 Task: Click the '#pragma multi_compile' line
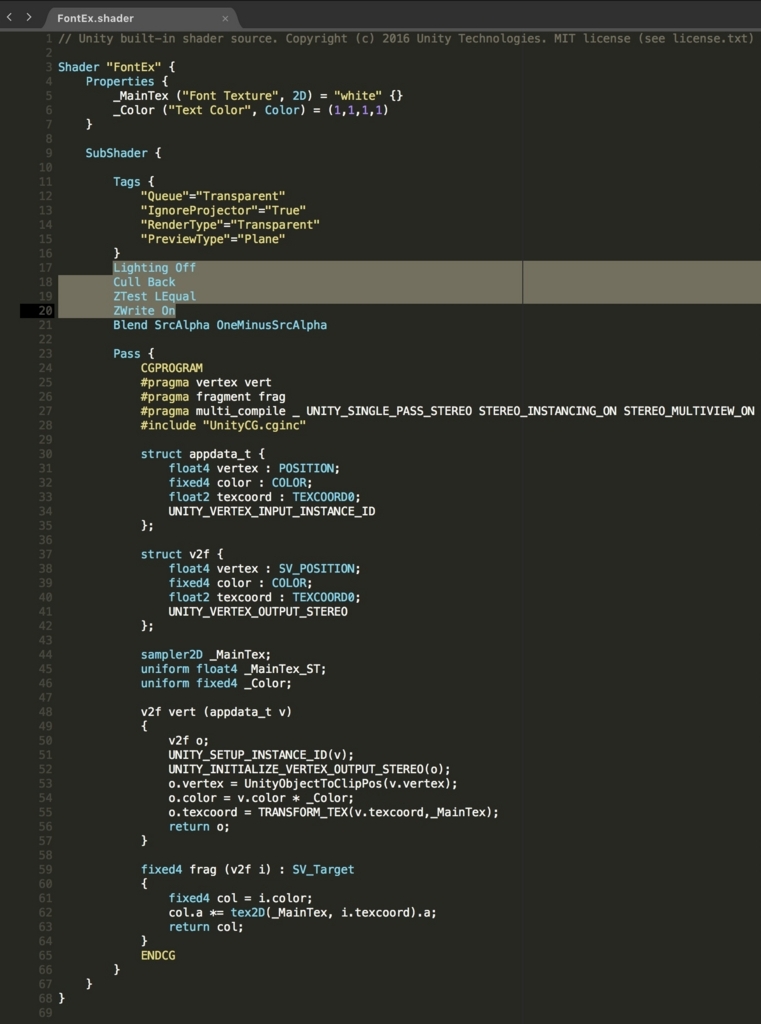tap(447, 411)
